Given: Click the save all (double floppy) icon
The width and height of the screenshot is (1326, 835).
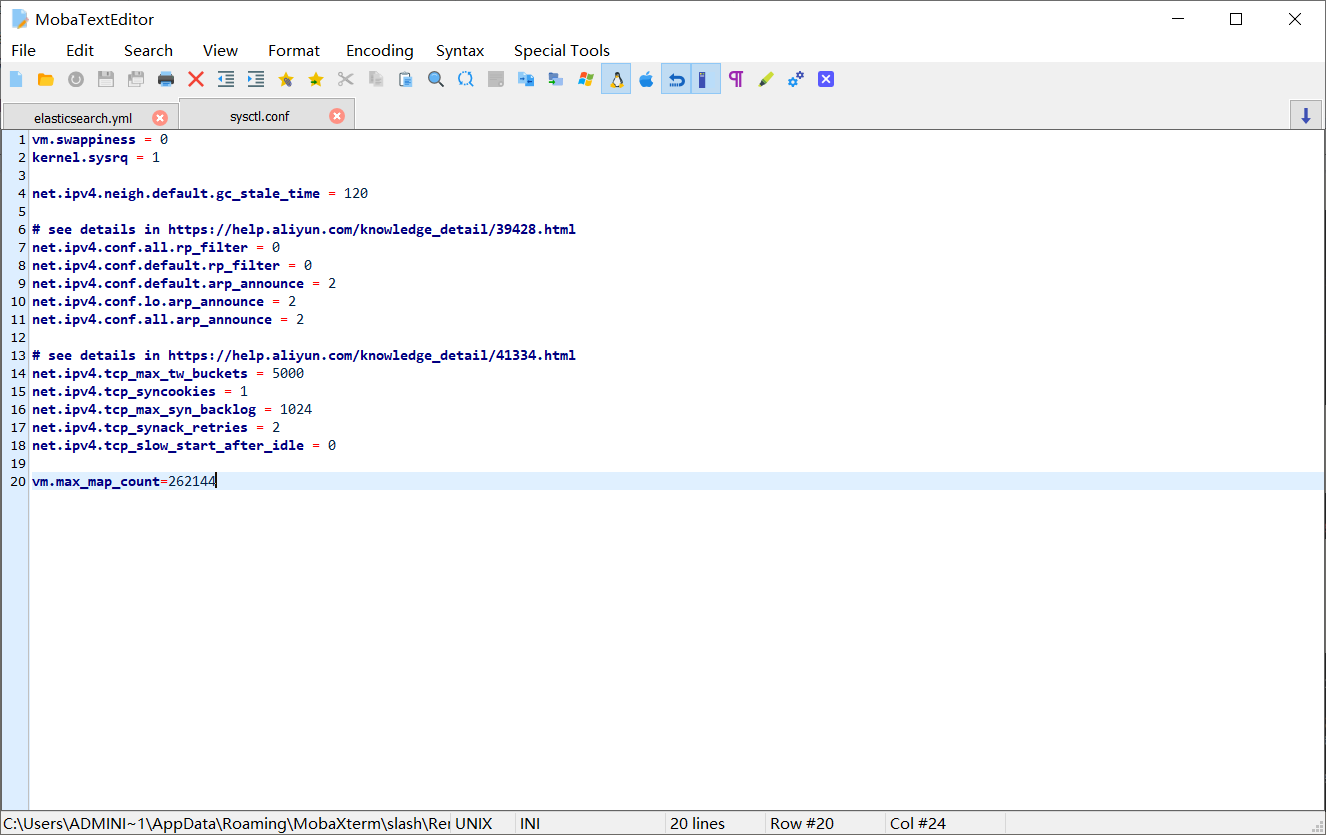Looking at the screenshot, I should click(136, 79).
